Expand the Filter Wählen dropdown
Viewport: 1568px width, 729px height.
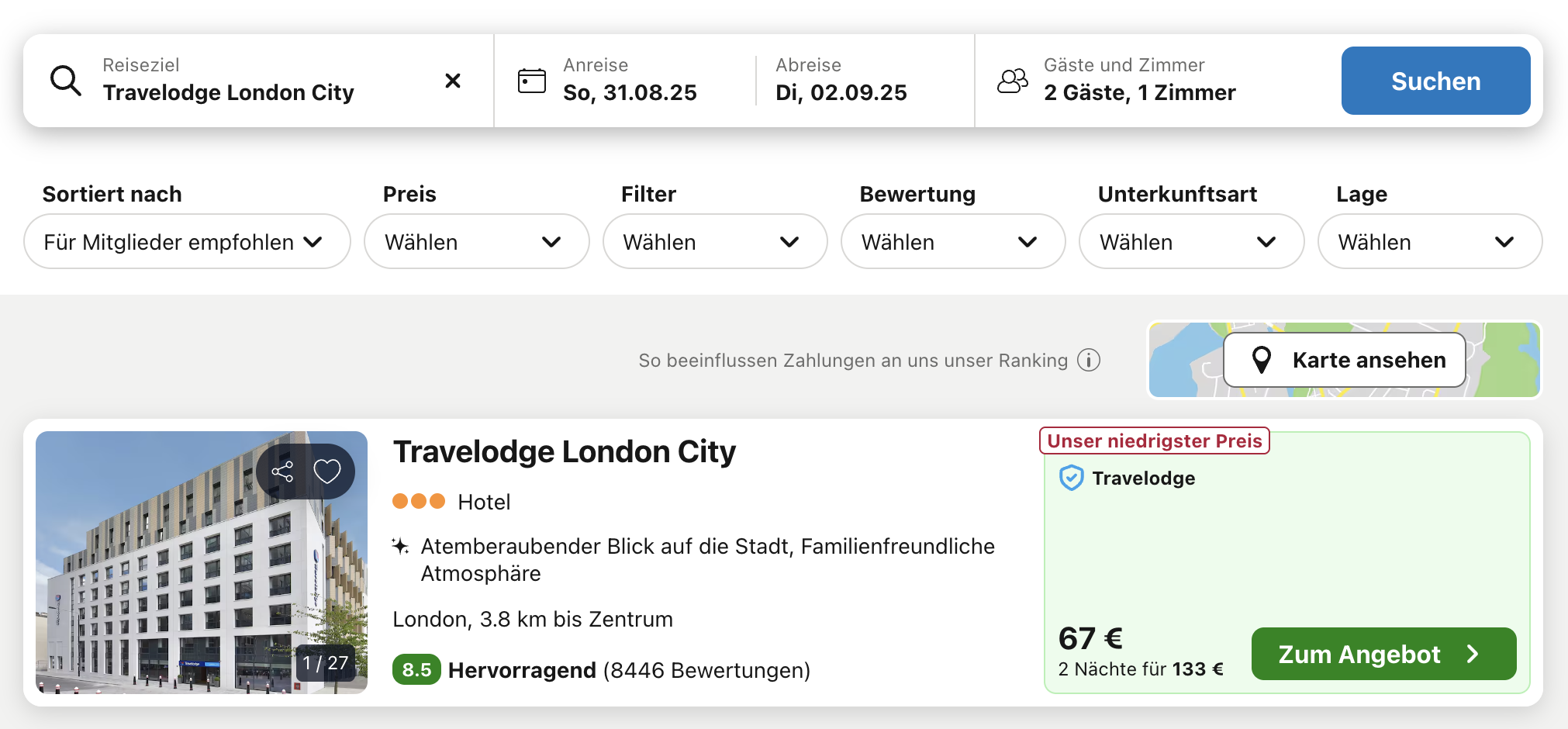(715, 242)
